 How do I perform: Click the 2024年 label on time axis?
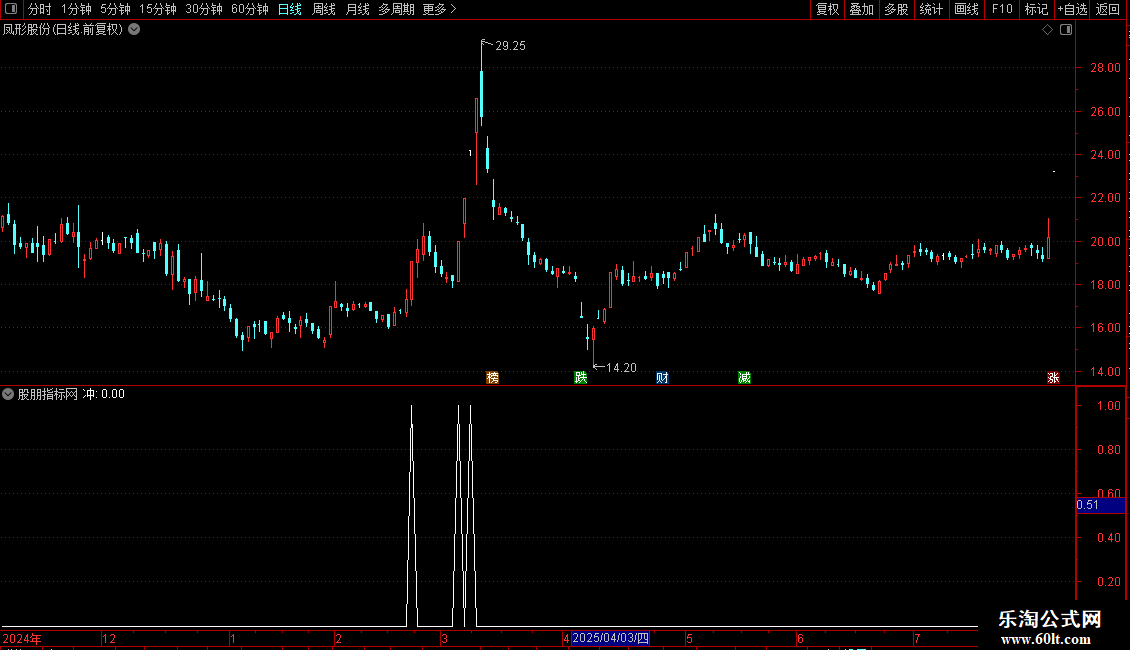pos(22,638)
